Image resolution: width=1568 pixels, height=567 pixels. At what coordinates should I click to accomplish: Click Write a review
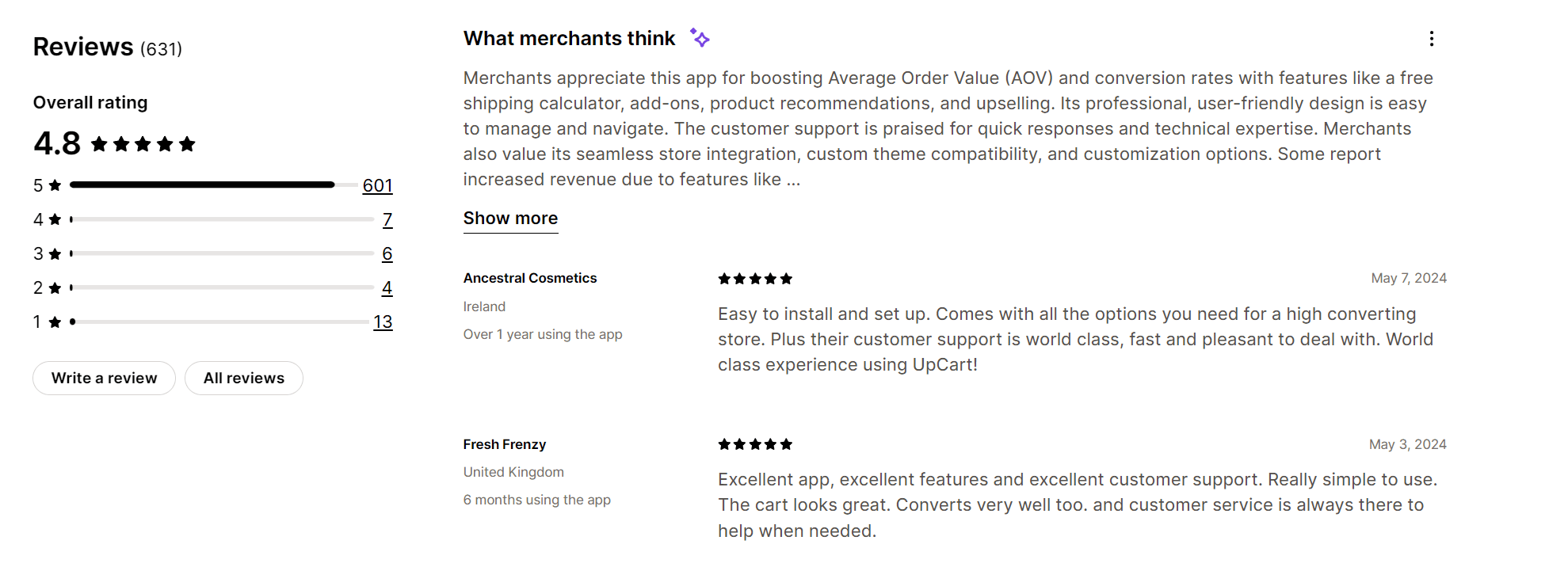[104, 378]
